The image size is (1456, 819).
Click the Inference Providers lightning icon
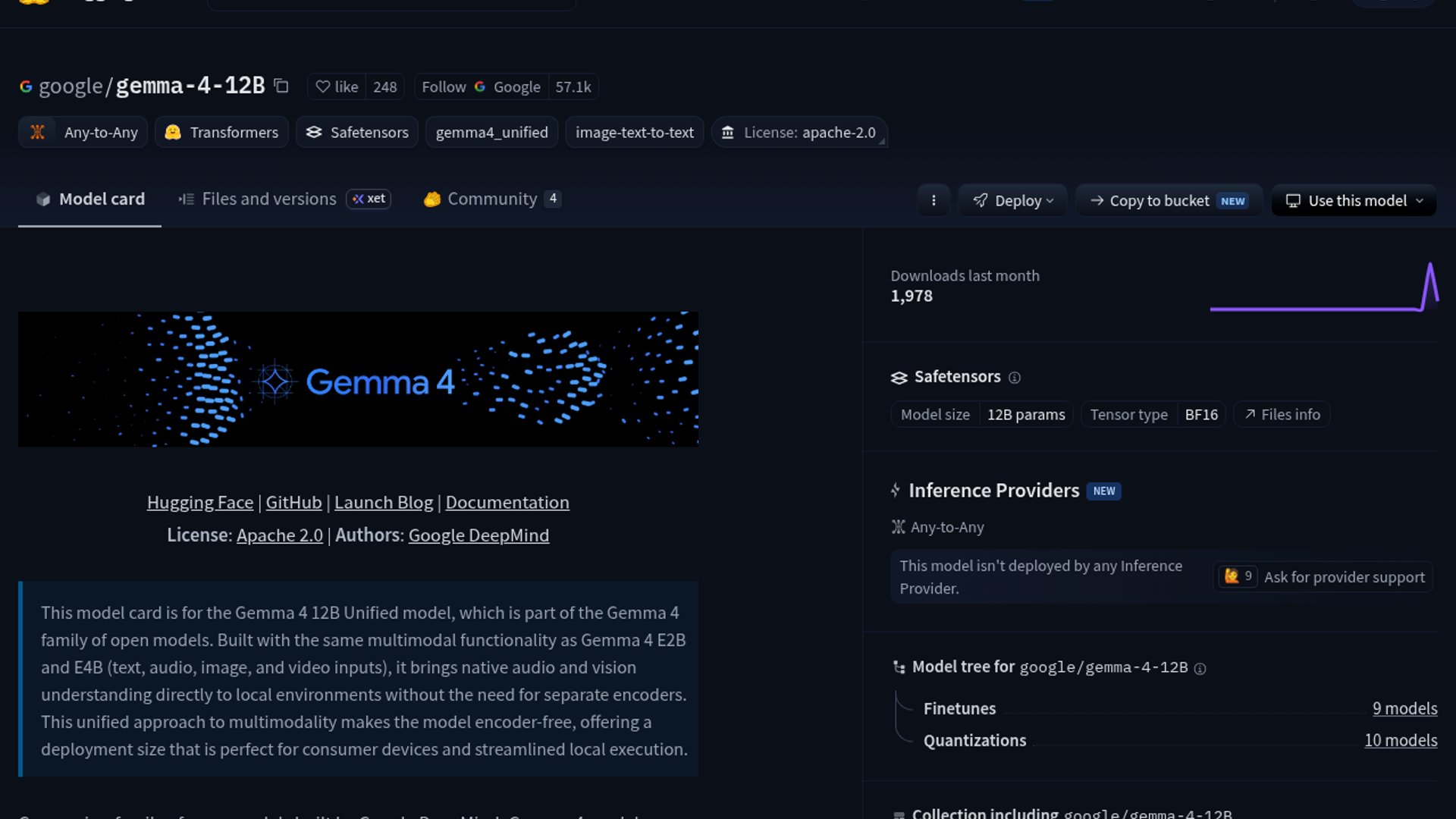coord(896,491)
